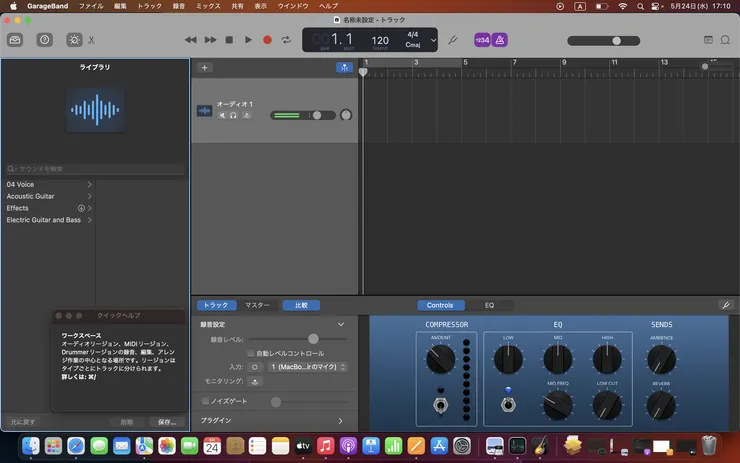Open Quick Help question mark button

tap(45, 40)
